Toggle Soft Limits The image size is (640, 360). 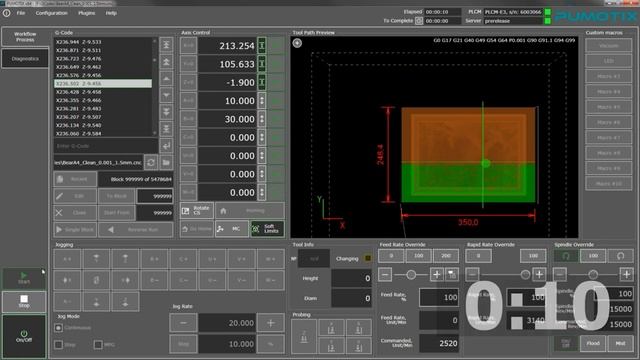pyautogui.click(x=267, y=229)
